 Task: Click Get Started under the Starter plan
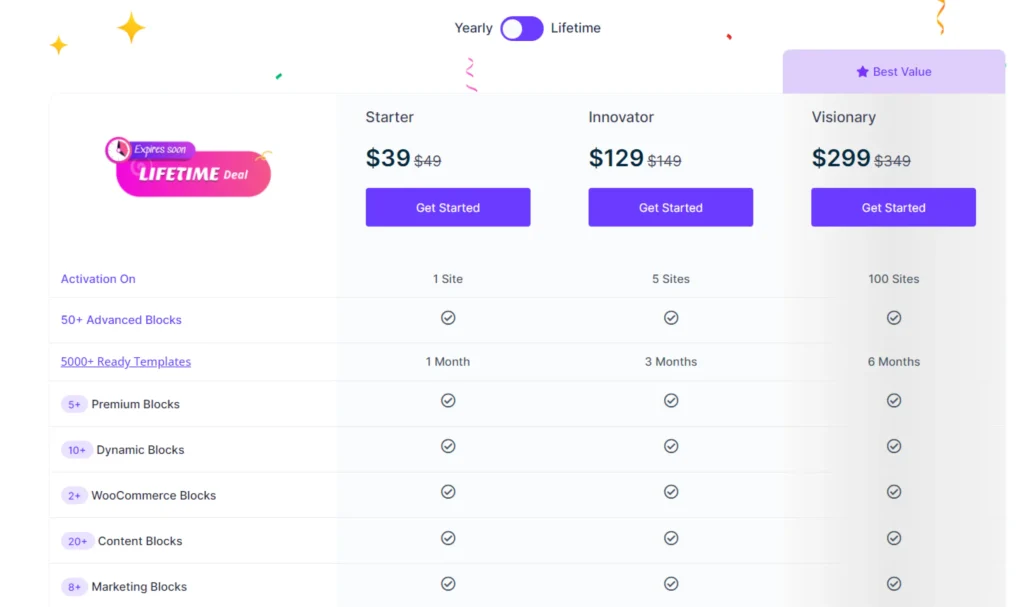click(448, 207)
